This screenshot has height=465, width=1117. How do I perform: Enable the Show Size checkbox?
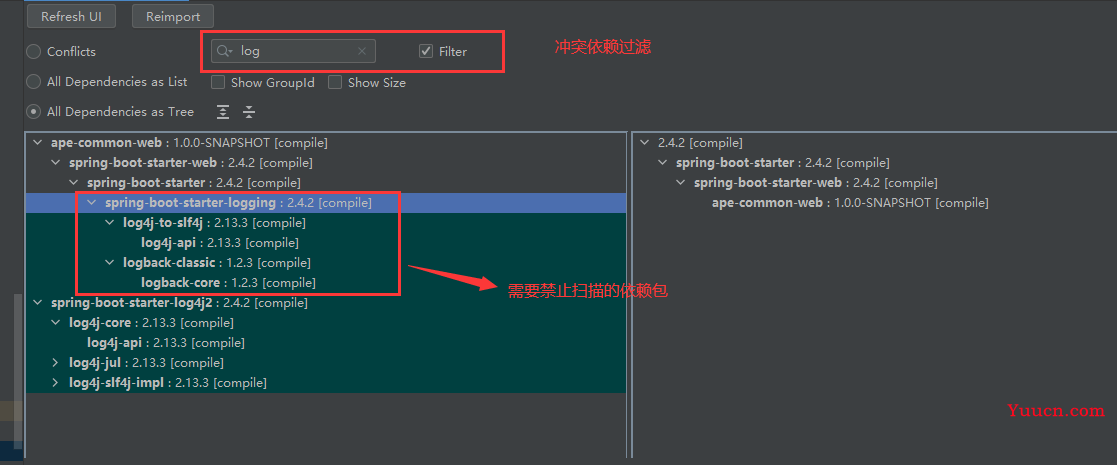click(x=336, y=83)
